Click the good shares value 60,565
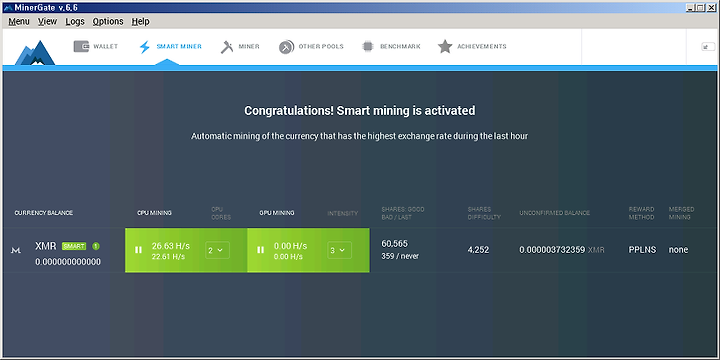Image resolution: width=720 pixels, height=360 pixels. click(394, 244)
